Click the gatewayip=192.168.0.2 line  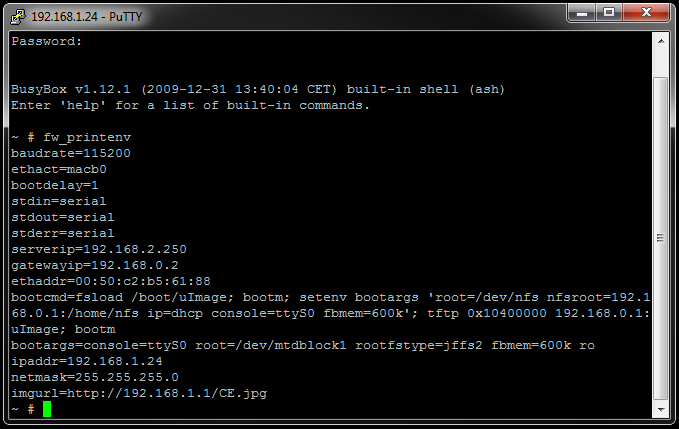tap(94, 265)
